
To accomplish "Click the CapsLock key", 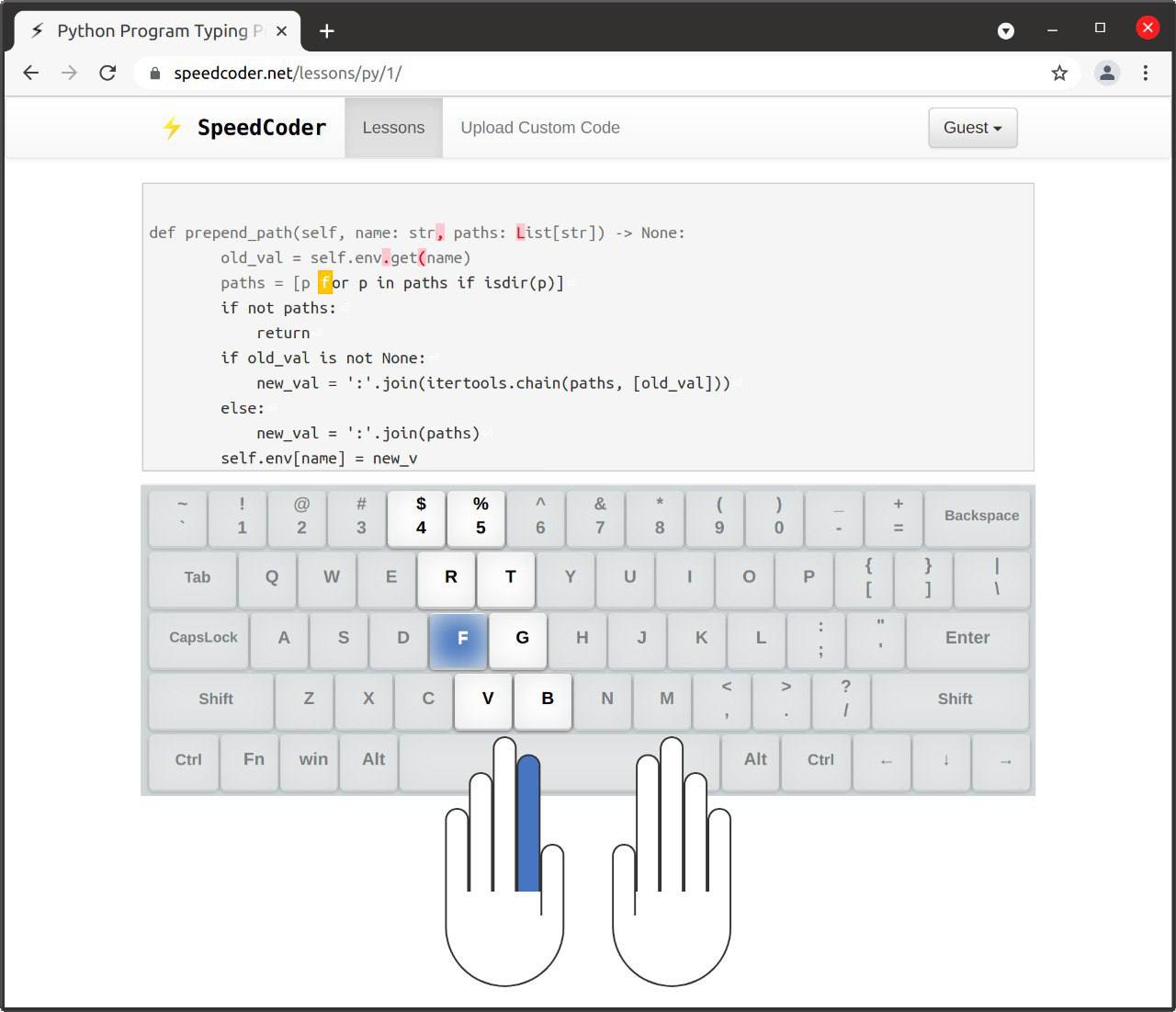I will [201, 638].
